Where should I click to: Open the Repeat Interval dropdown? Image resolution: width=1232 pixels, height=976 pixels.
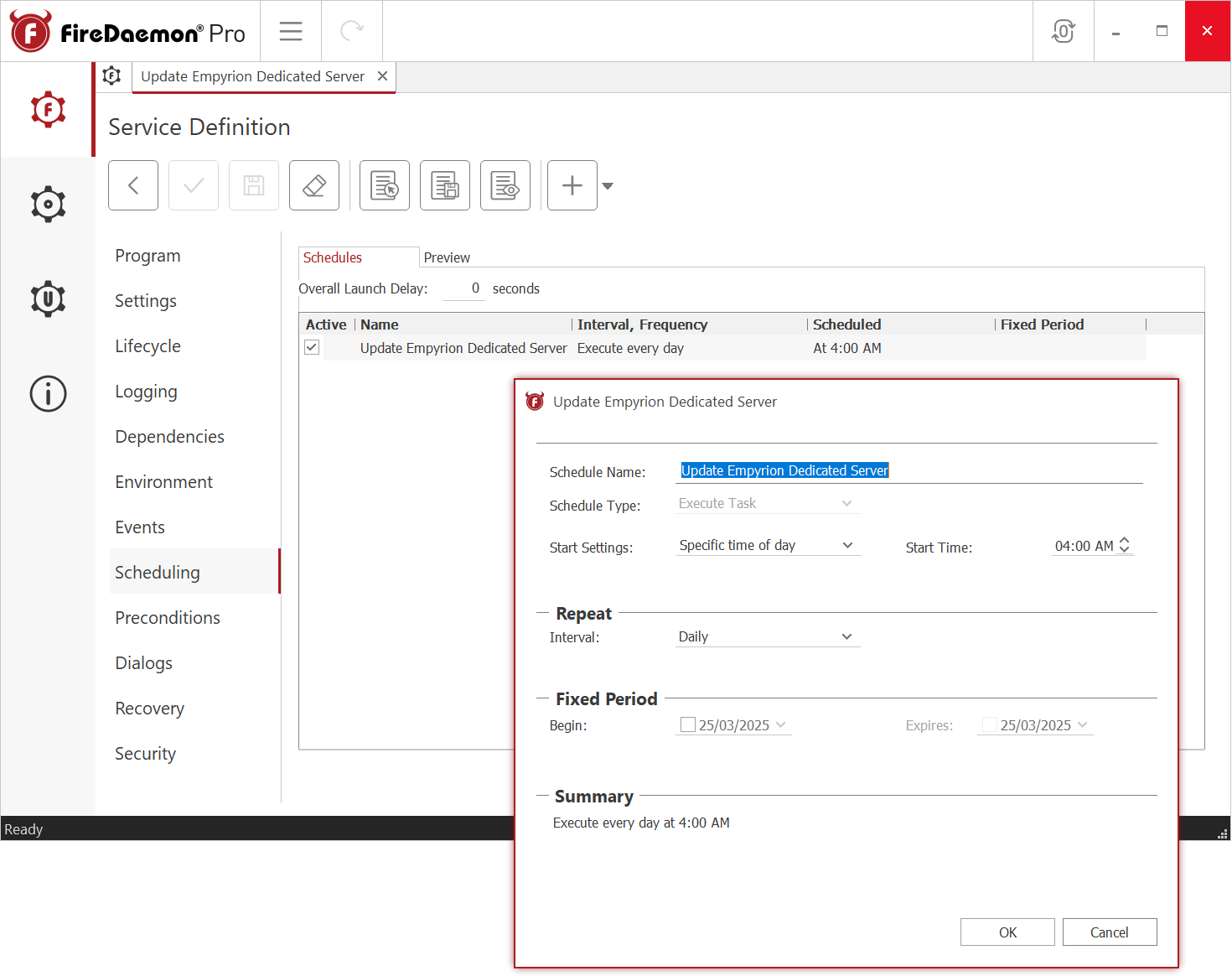coord(768,636)
